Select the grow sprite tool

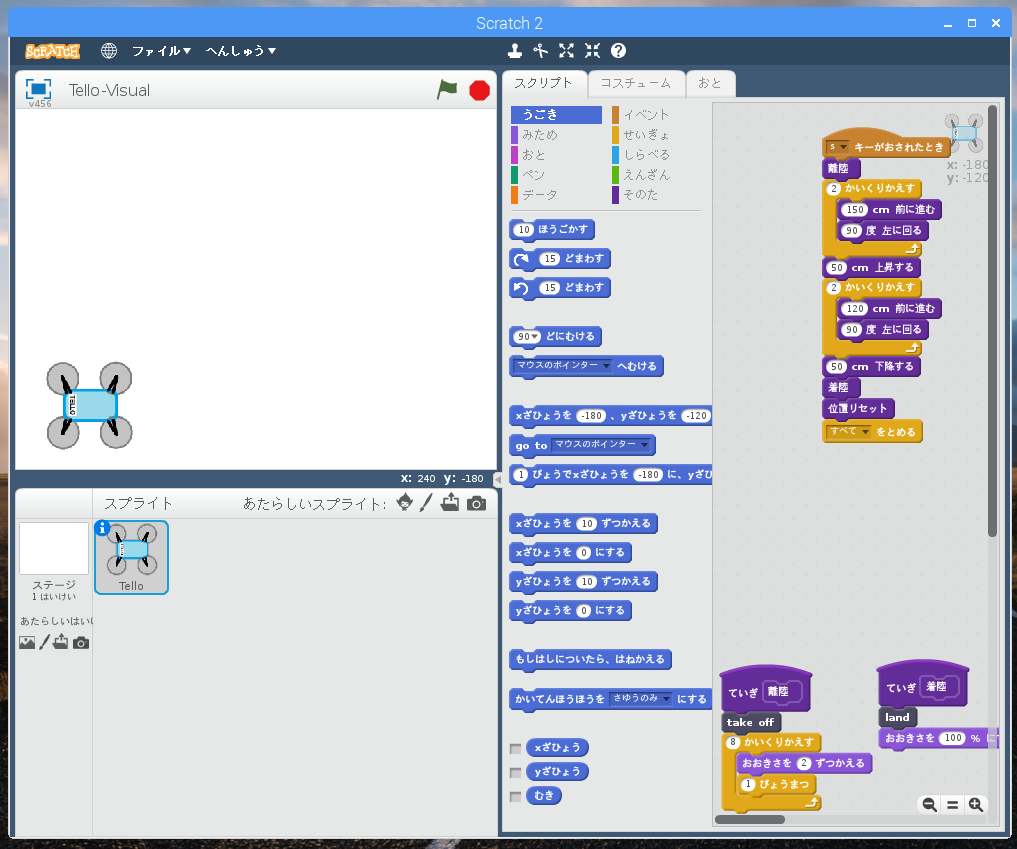[x=566, y=51]
